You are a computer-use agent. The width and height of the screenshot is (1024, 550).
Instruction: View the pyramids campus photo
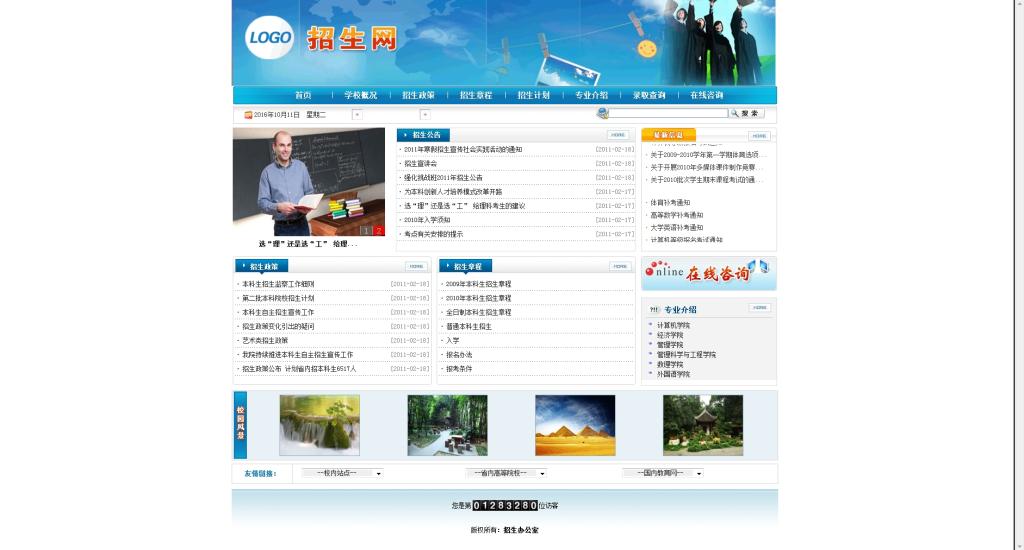click(575, 425)
